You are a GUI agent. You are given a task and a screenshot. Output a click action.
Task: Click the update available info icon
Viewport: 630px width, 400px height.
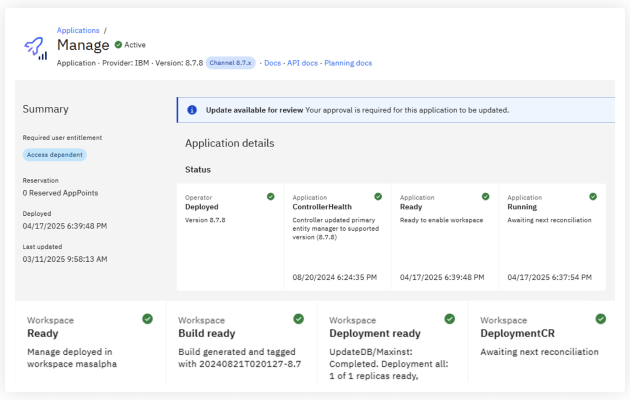[192, 110]
